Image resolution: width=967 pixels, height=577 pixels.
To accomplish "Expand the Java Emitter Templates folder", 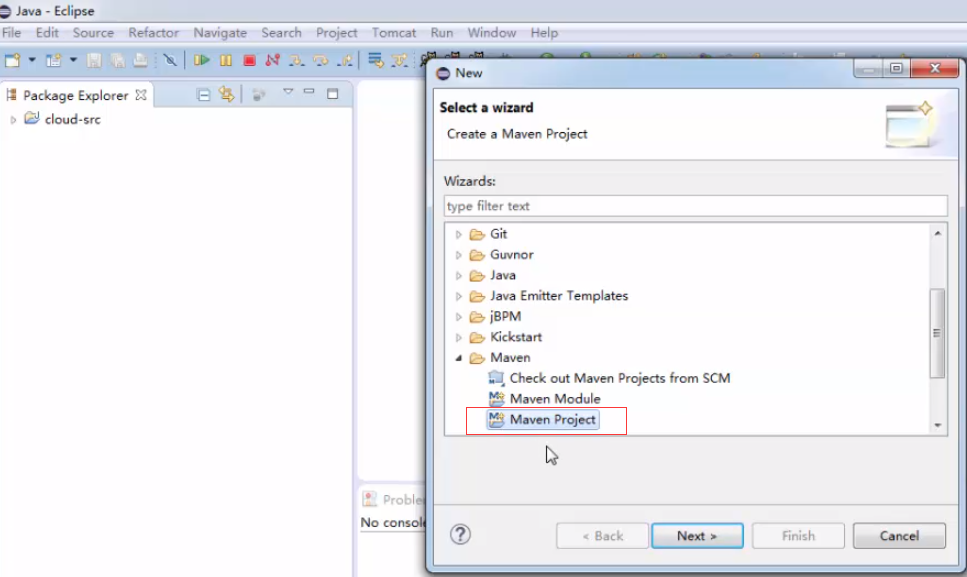I will tap(458, 297).
